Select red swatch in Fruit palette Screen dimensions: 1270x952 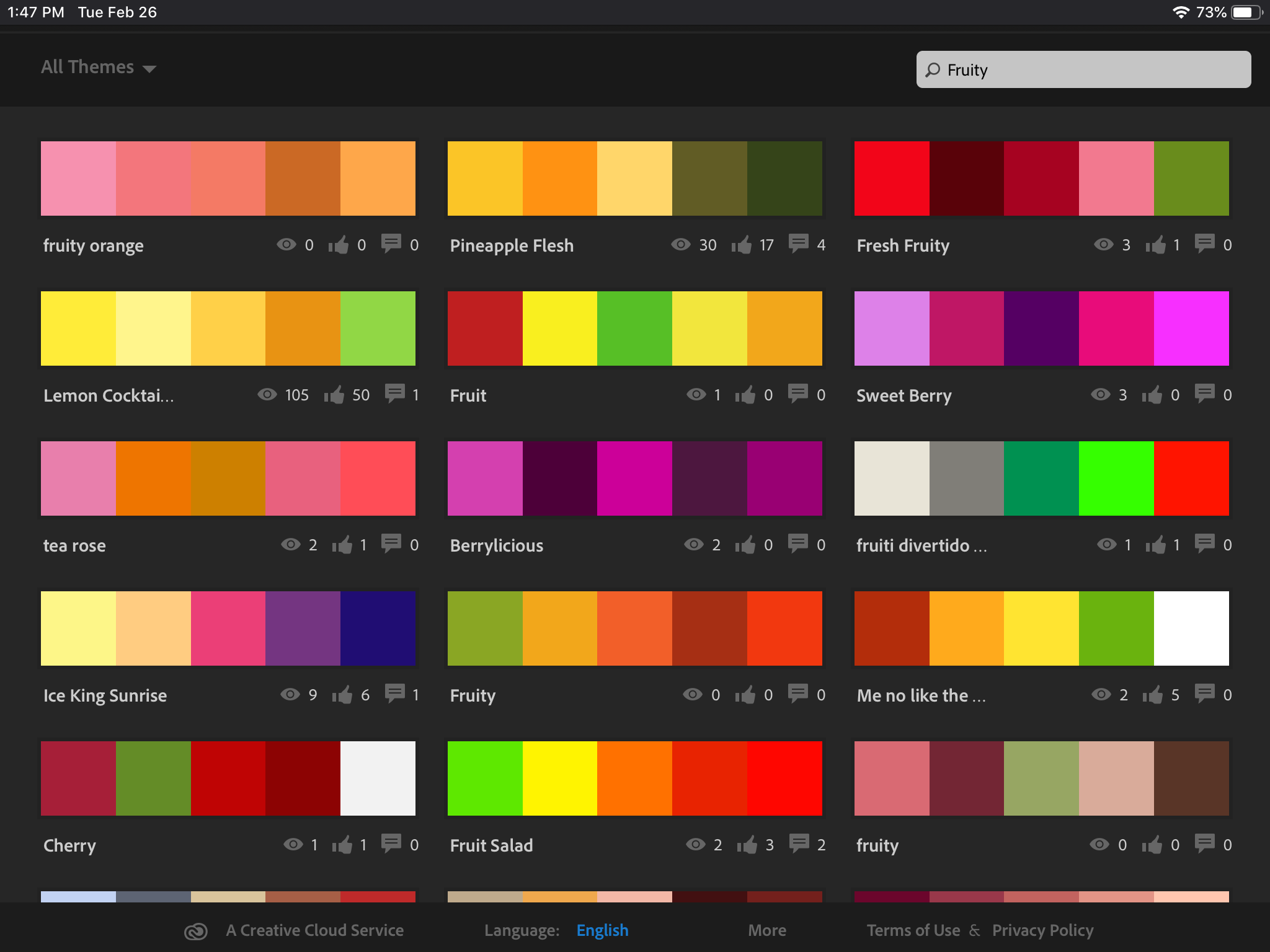tap(485, 328)
